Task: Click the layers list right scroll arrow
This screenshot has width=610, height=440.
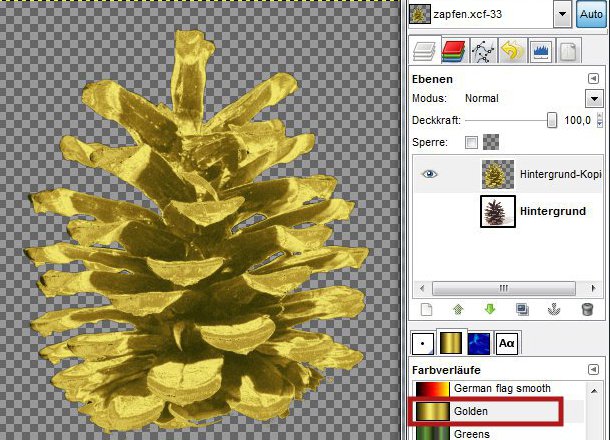Action: [x=593, y=288]
